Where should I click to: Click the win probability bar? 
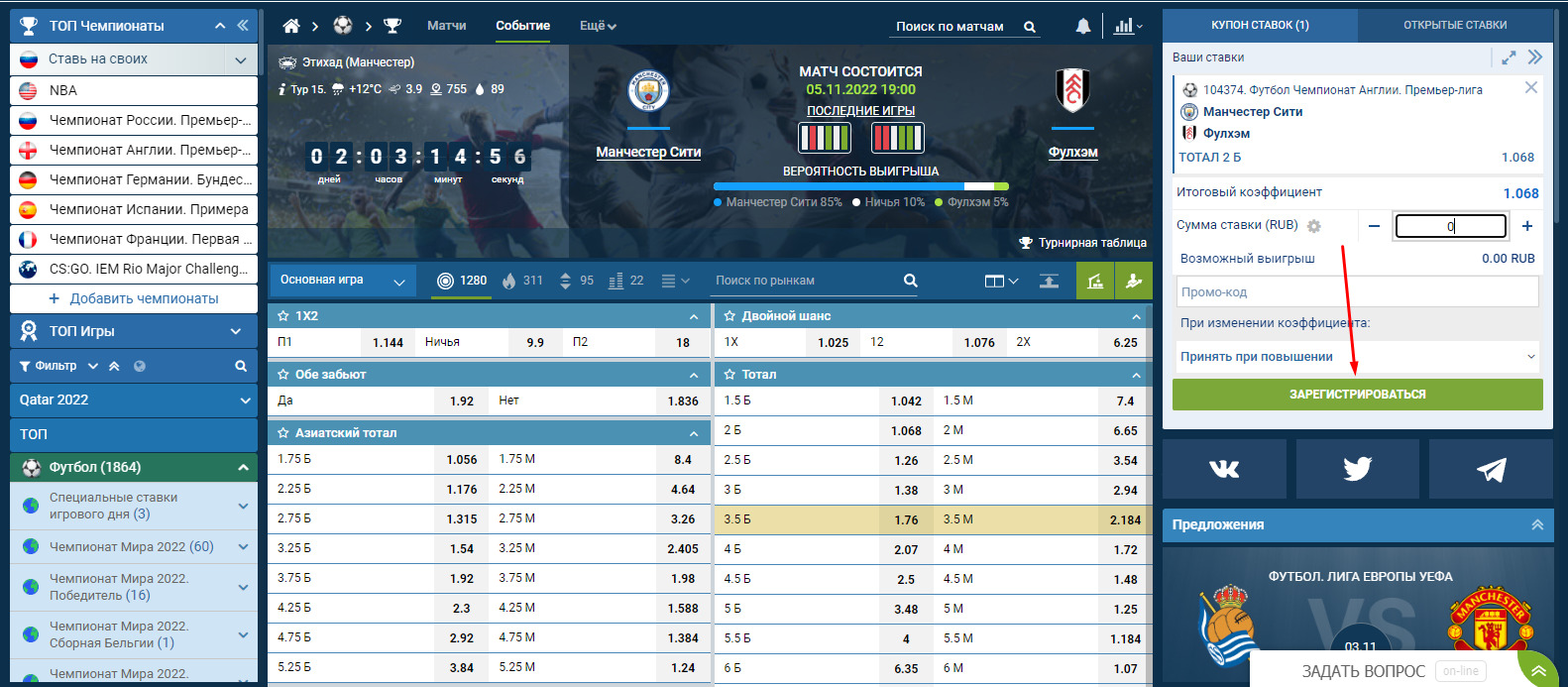(860, 186)
